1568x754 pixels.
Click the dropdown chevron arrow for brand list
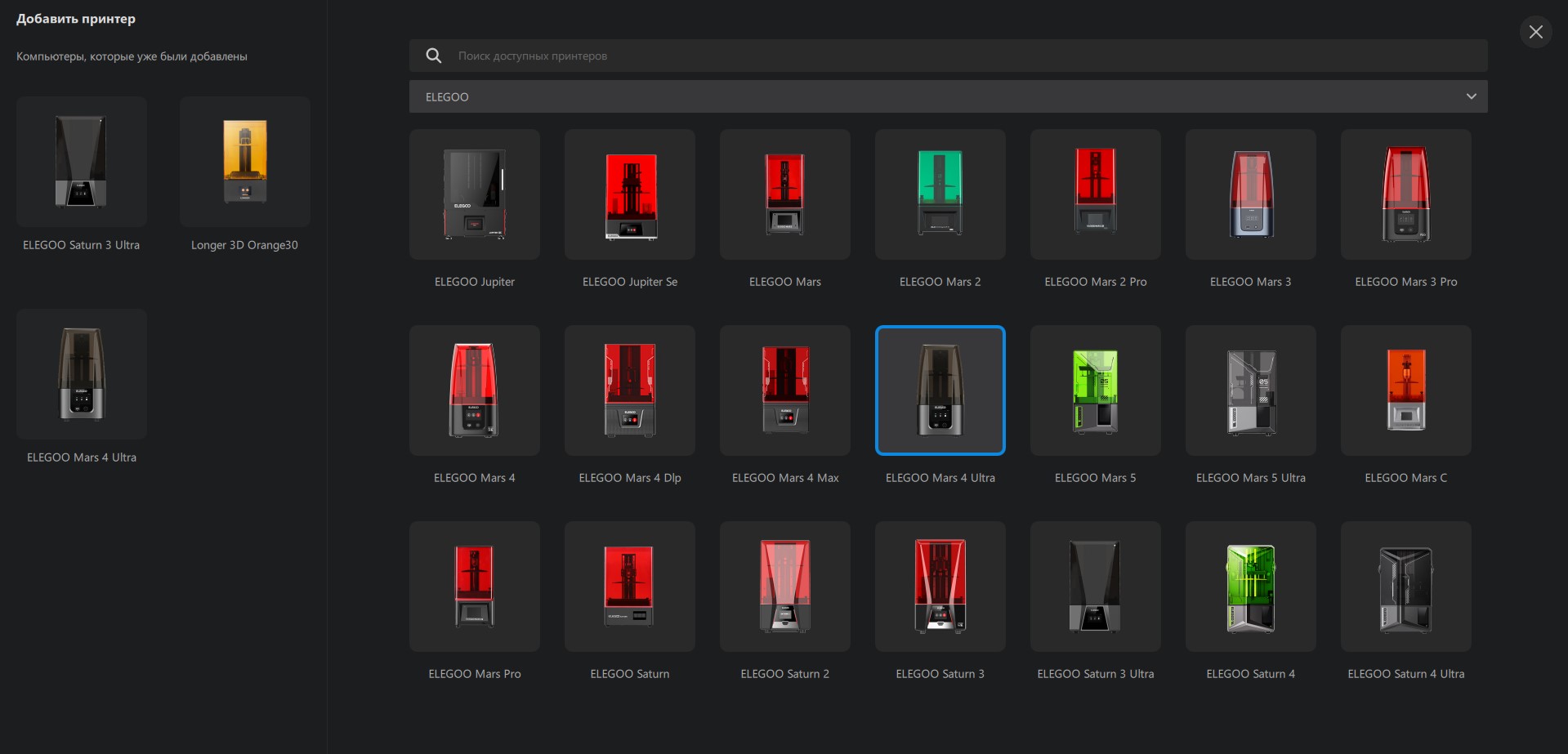[1471, 96]
